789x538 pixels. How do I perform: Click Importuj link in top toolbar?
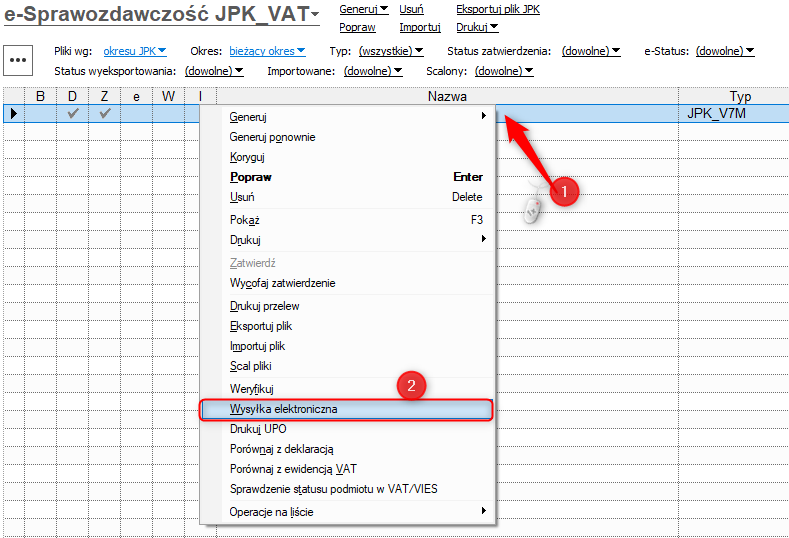point(420,27)
